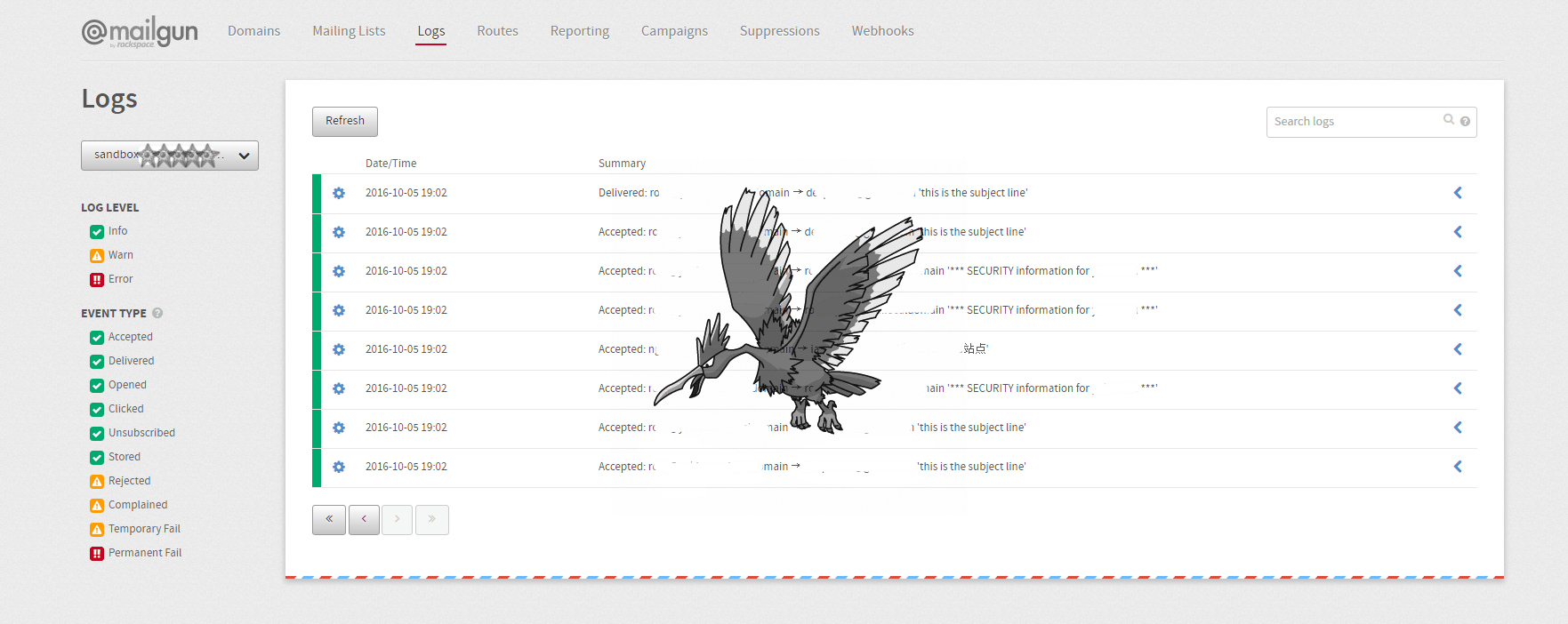The image size is (1568, 624).
Task: Toggle the Temporary Fail checkbox
Action: tap(97, 530)
